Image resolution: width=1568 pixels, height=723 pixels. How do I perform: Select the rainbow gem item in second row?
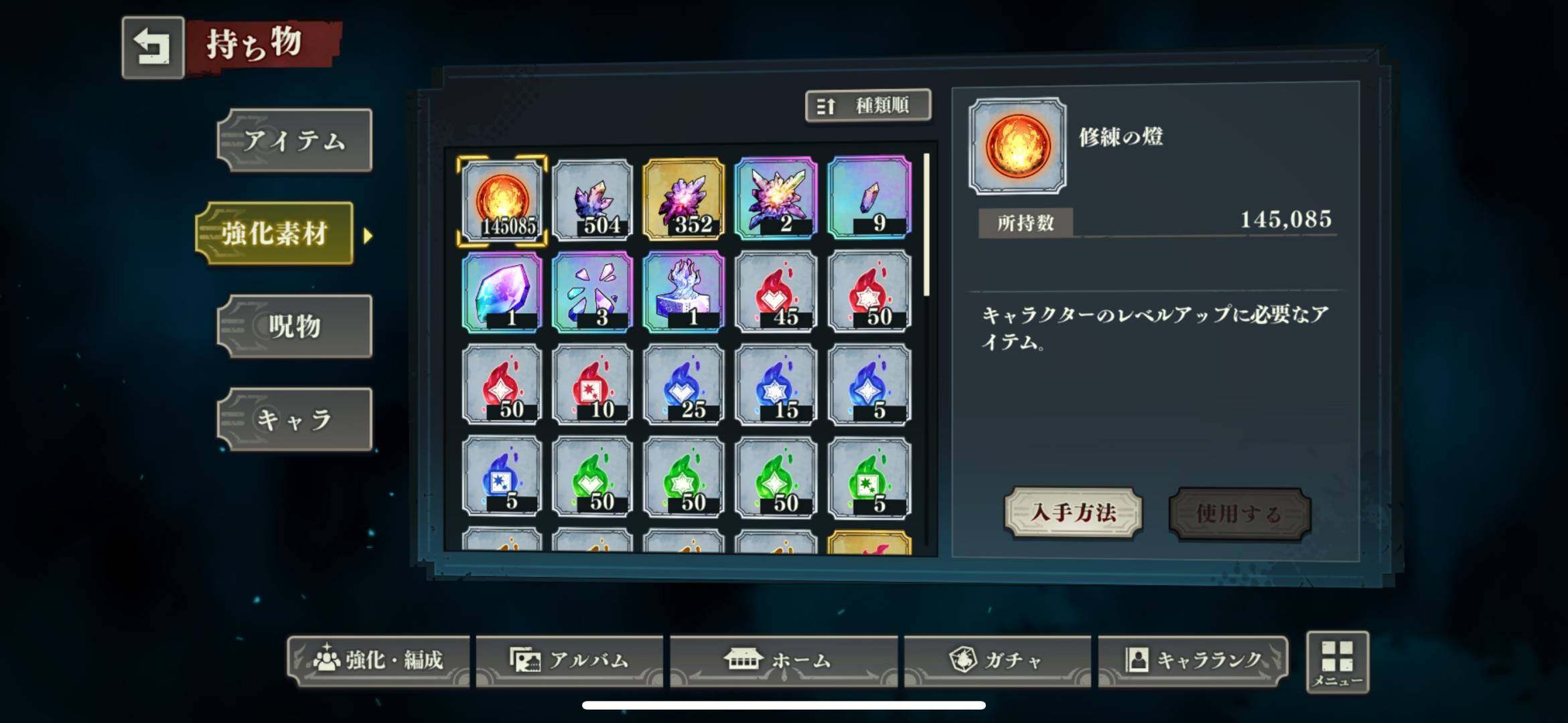click(x=502, y=293)
